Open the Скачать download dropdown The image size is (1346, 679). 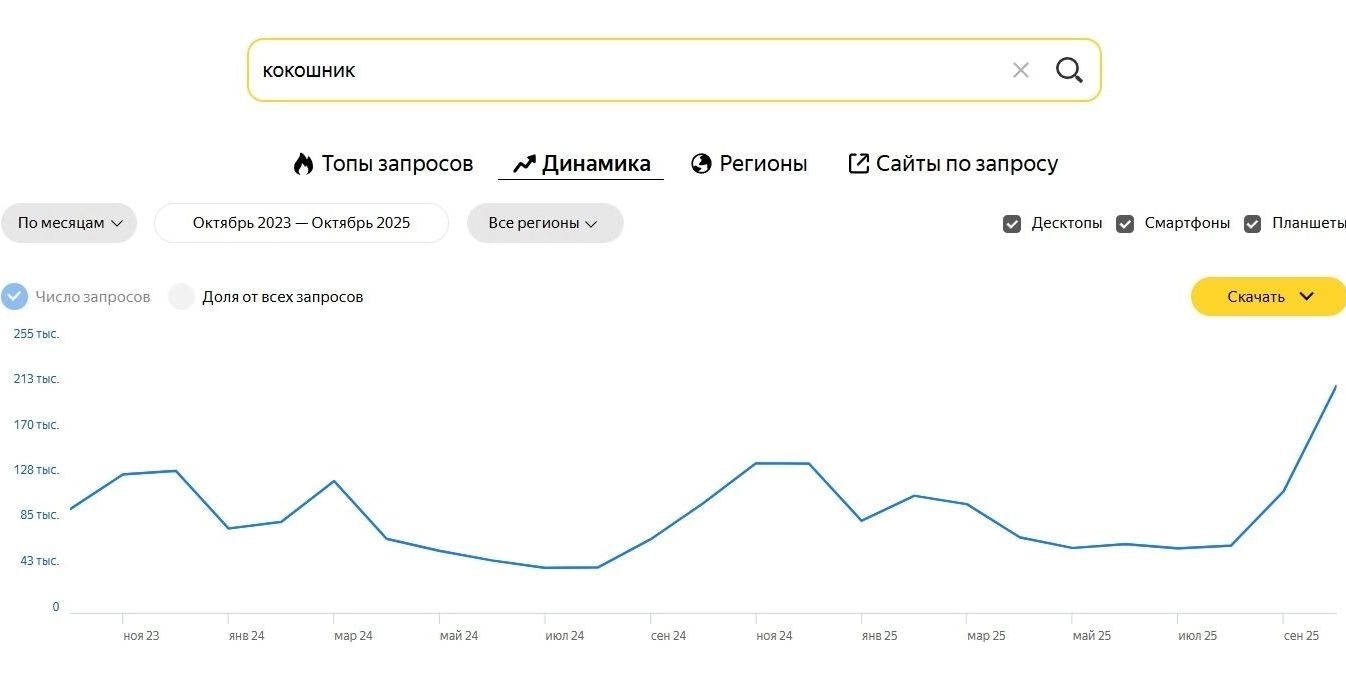pos(1268,297)
